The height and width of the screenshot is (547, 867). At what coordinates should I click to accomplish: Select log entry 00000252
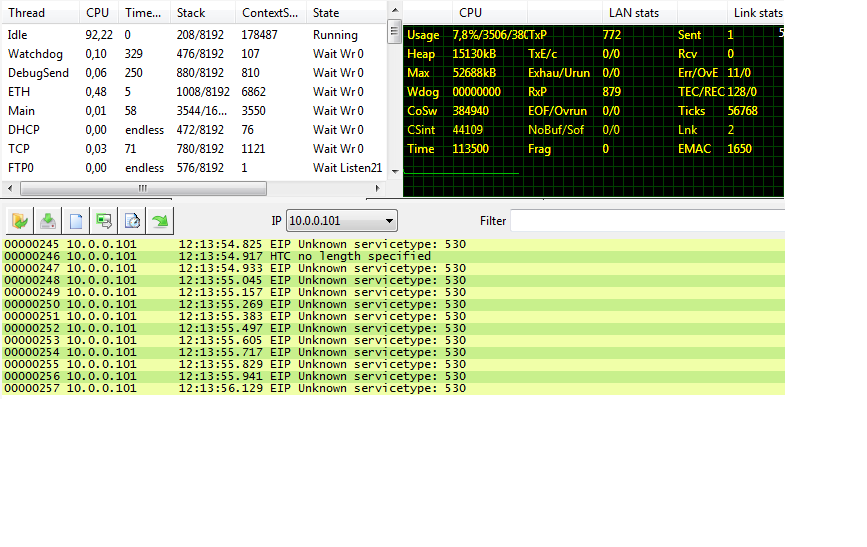point(394,328)
